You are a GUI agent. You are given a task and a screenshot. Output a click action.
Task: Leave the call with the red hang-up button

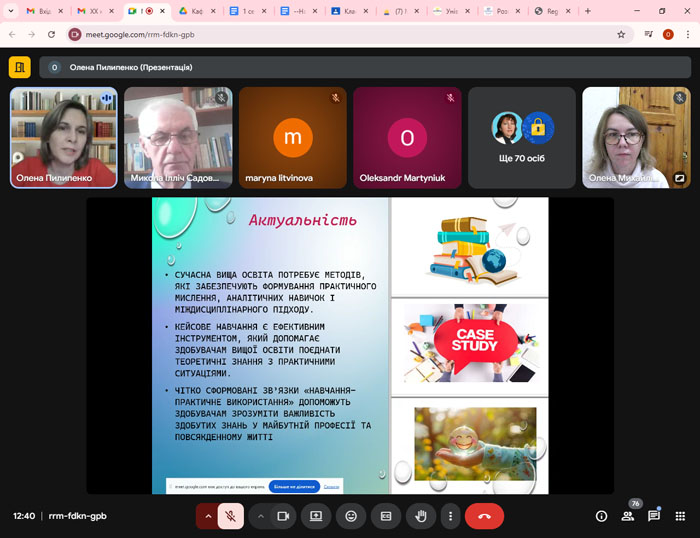484,516
